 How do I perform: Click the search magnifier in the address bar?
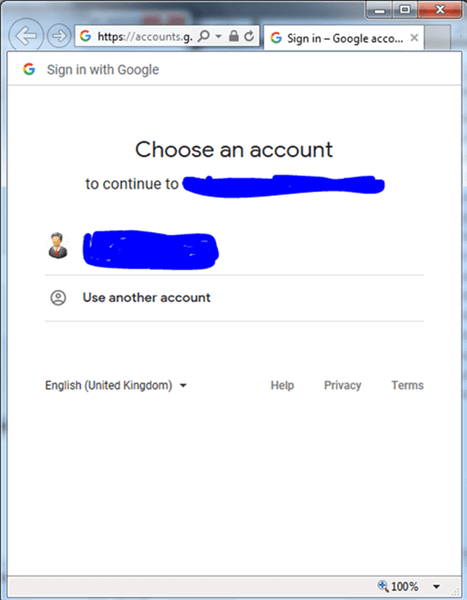204,36
